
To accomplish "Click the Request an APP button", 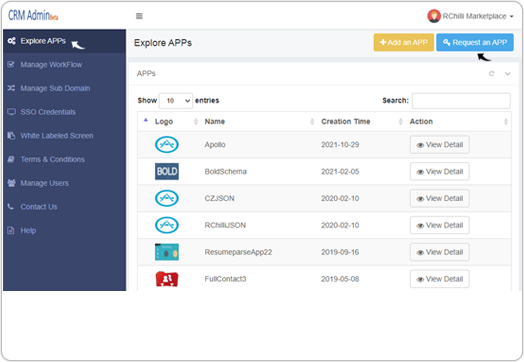I will pos(475,42).
